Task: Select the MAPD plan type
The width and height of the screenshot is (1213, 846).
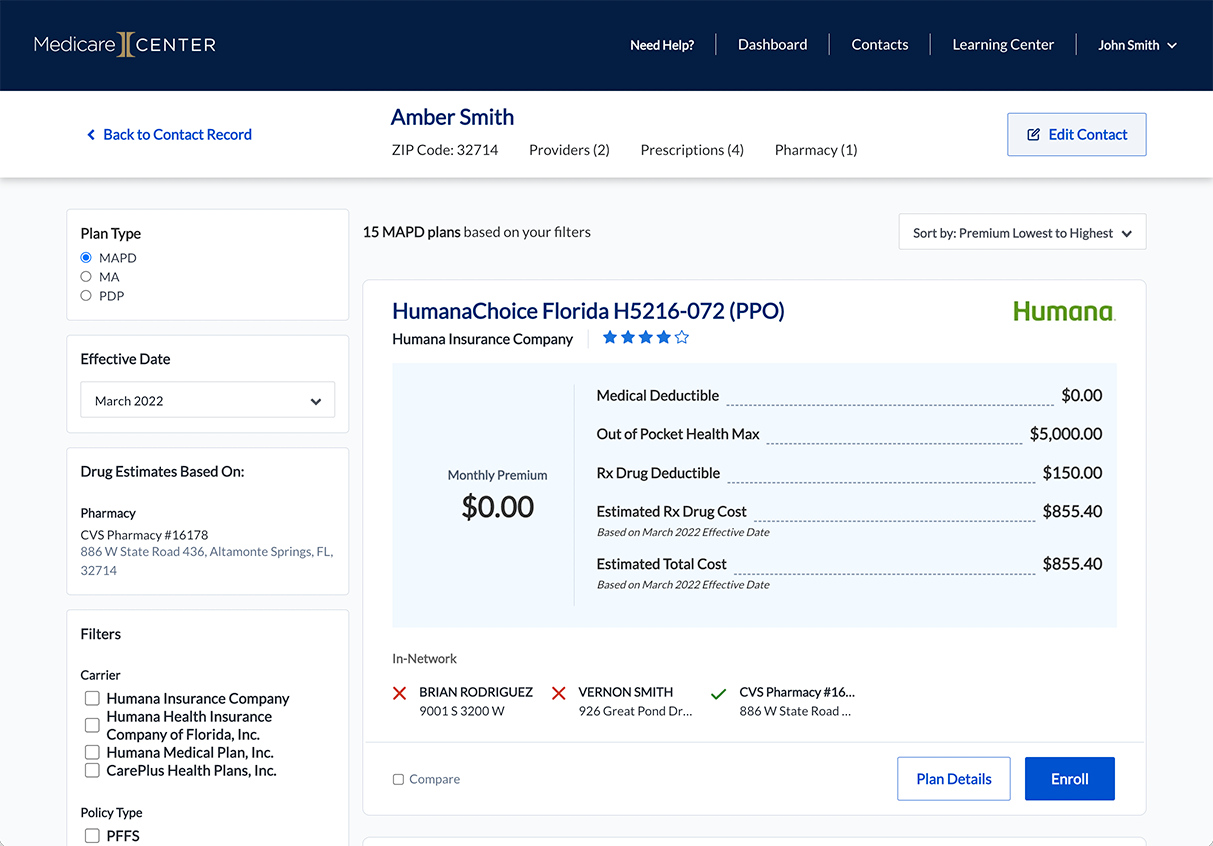Action: pos(86,258)
